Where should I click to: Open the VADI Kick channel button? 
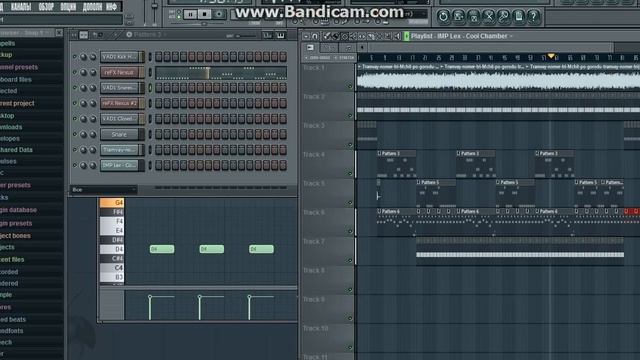pyautogui.click(x=120, y=57)
